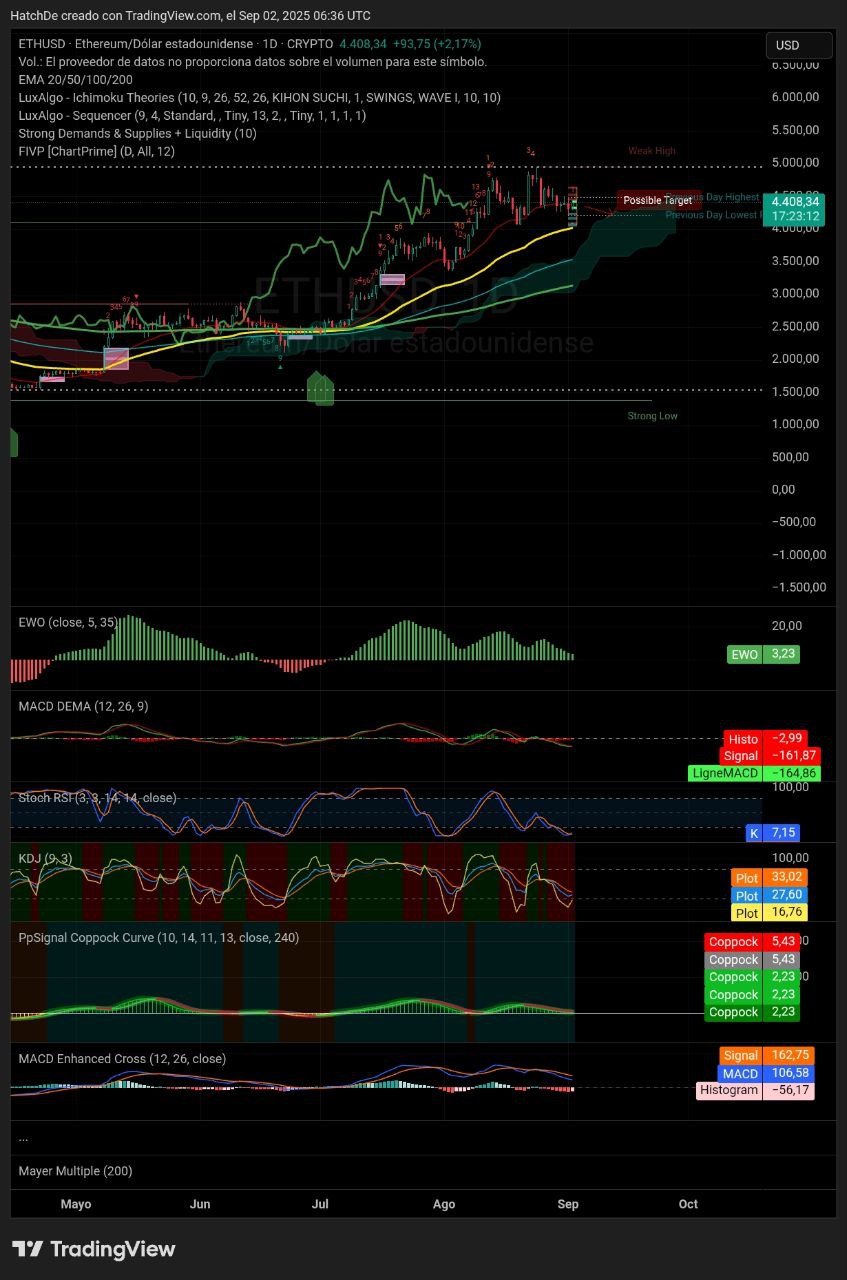
Task: Expand the Mayer Multiple (200) pane
Action: (75, 1171)
